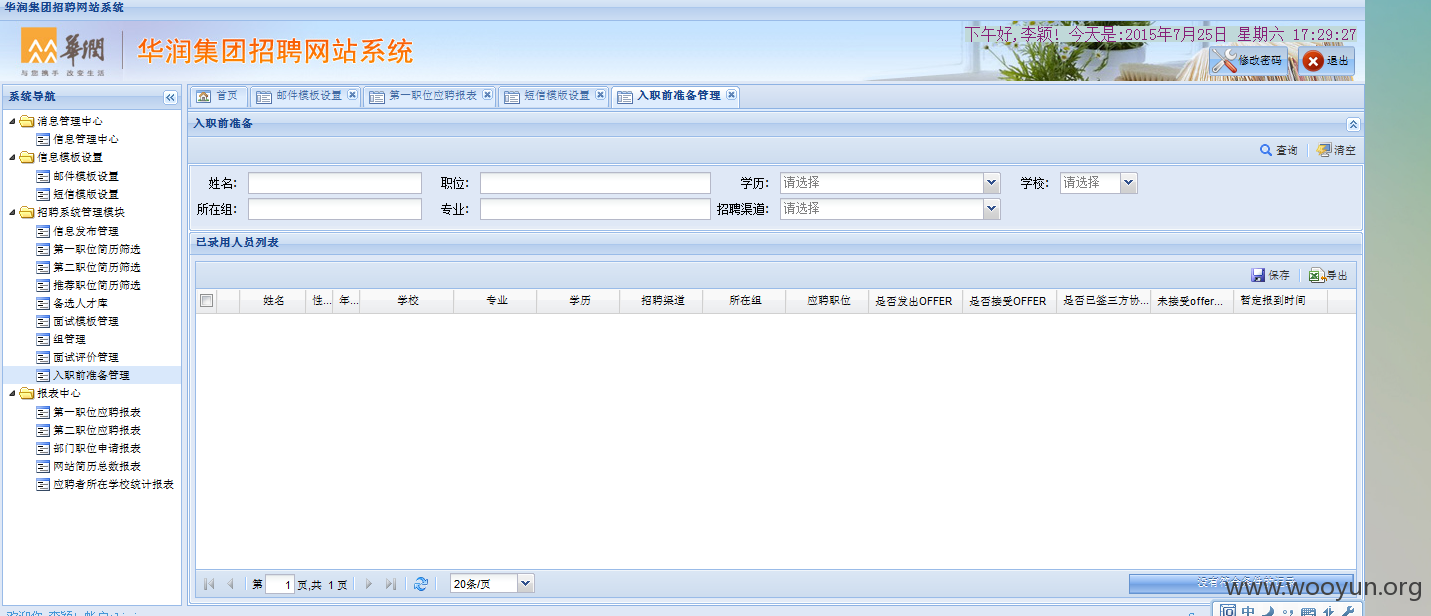This screenshot has height=616, width=1431.
Task: Open 备选人才库 tree item
Action: pos(80,303)
